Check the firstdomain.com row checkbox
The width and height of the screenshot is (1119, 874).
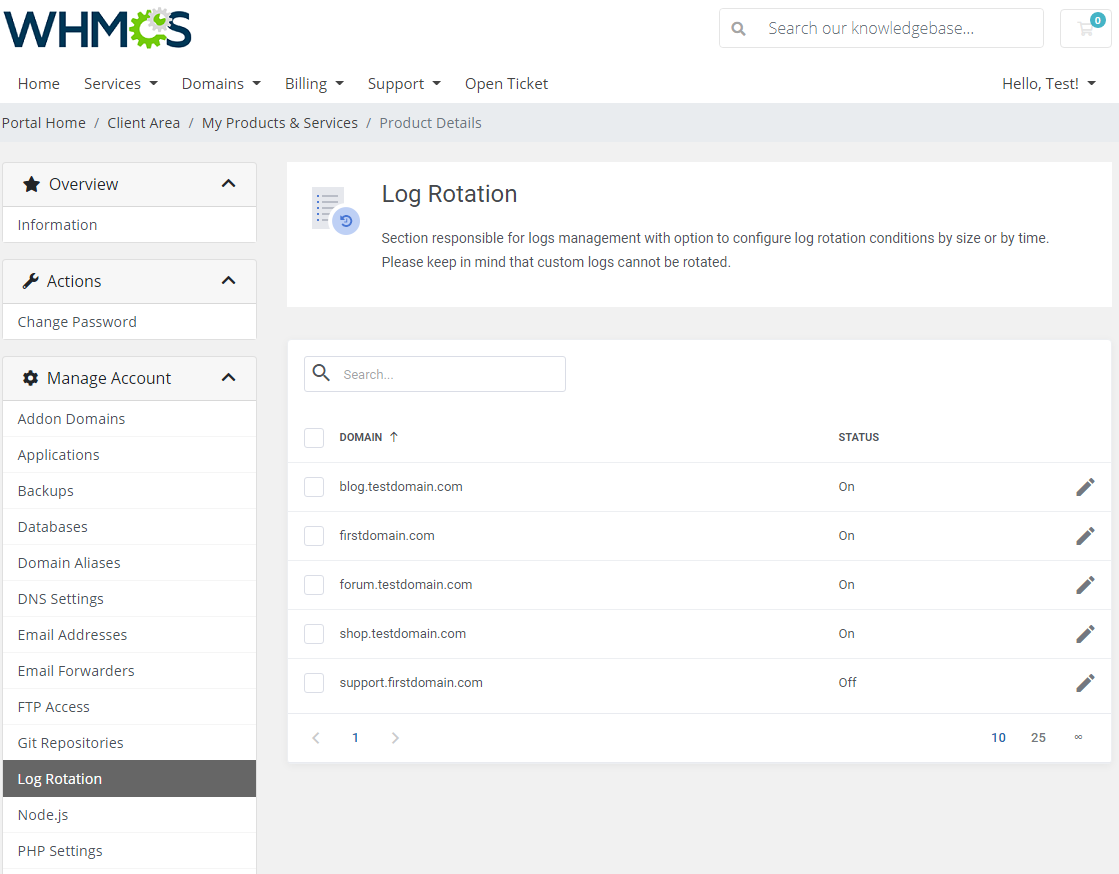click(314, 536)
